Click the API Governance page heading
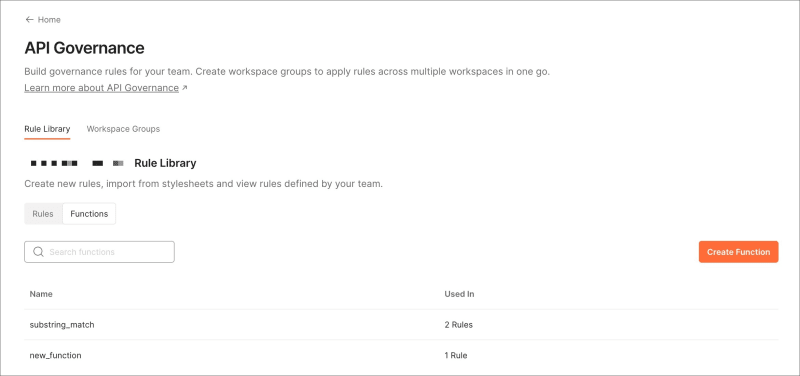This screenshot has height=376, width=800. (x=84, y=48)
